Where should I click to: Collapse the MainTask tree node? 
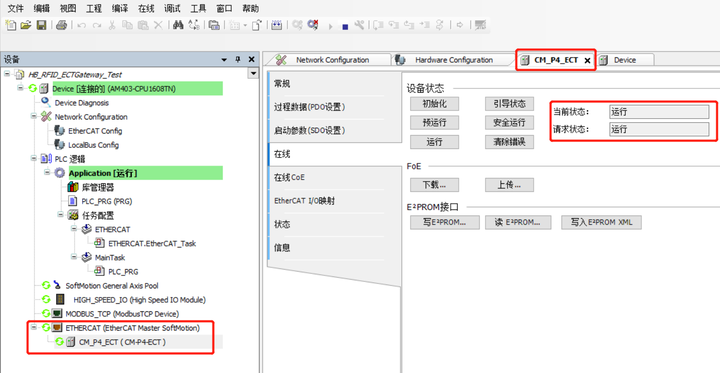(73, 257)
